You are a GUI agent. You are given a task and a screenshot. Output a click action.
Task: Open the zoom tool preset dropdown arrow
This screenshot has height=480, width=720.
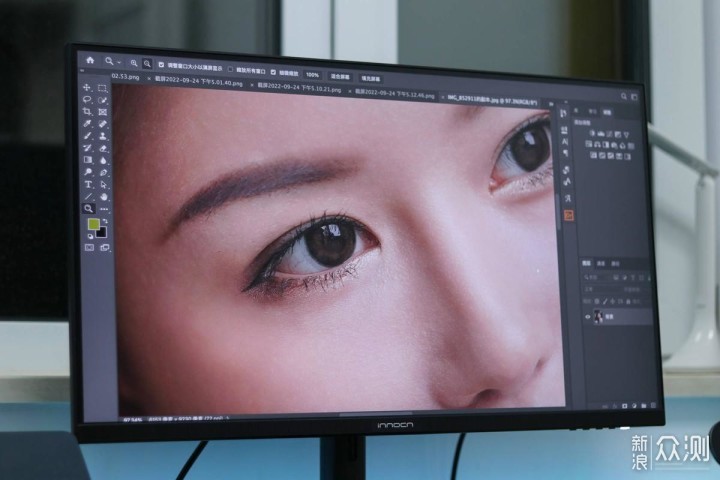119,62
